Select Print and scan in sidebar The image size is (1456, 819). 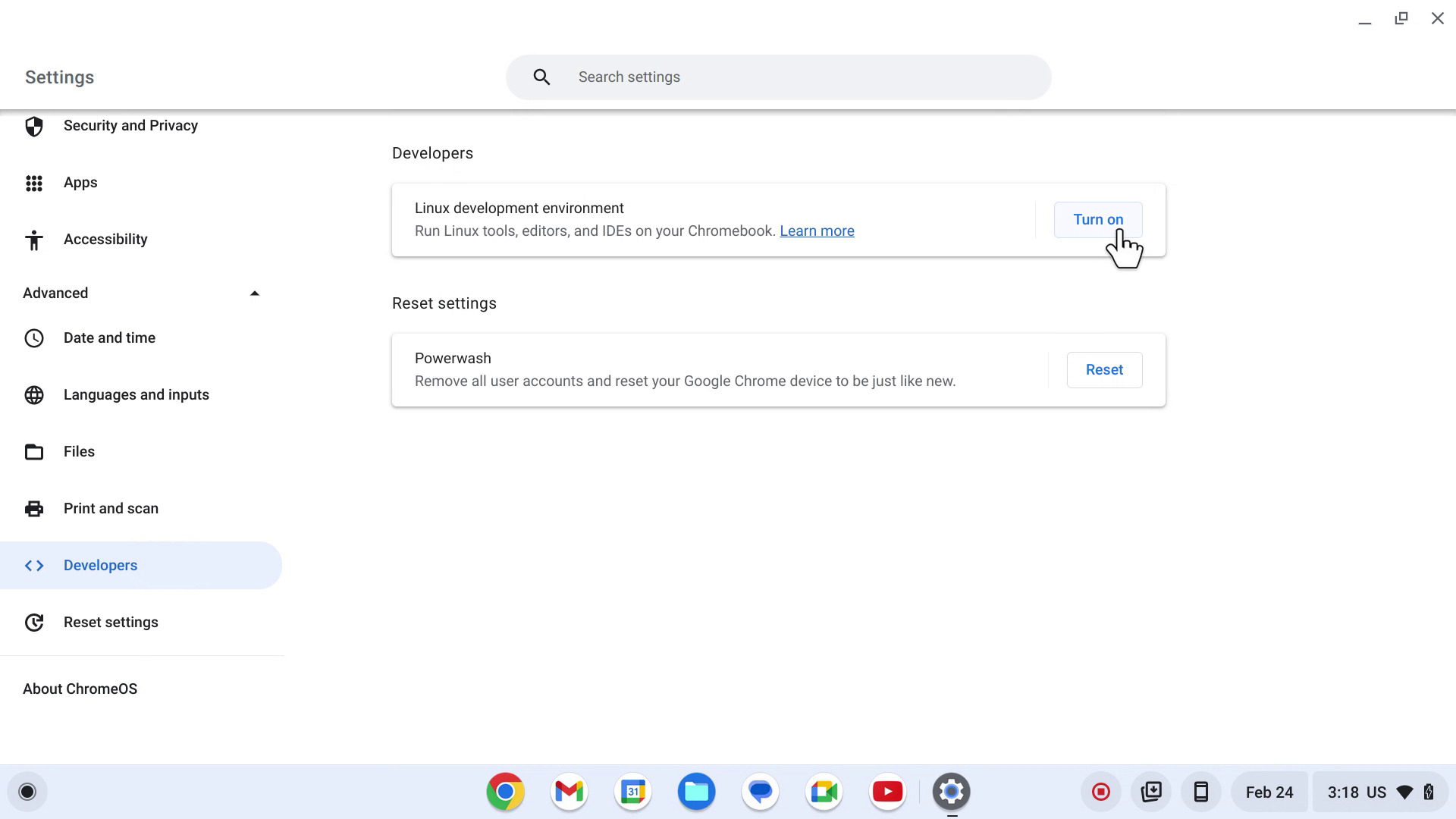click(142, 509)
